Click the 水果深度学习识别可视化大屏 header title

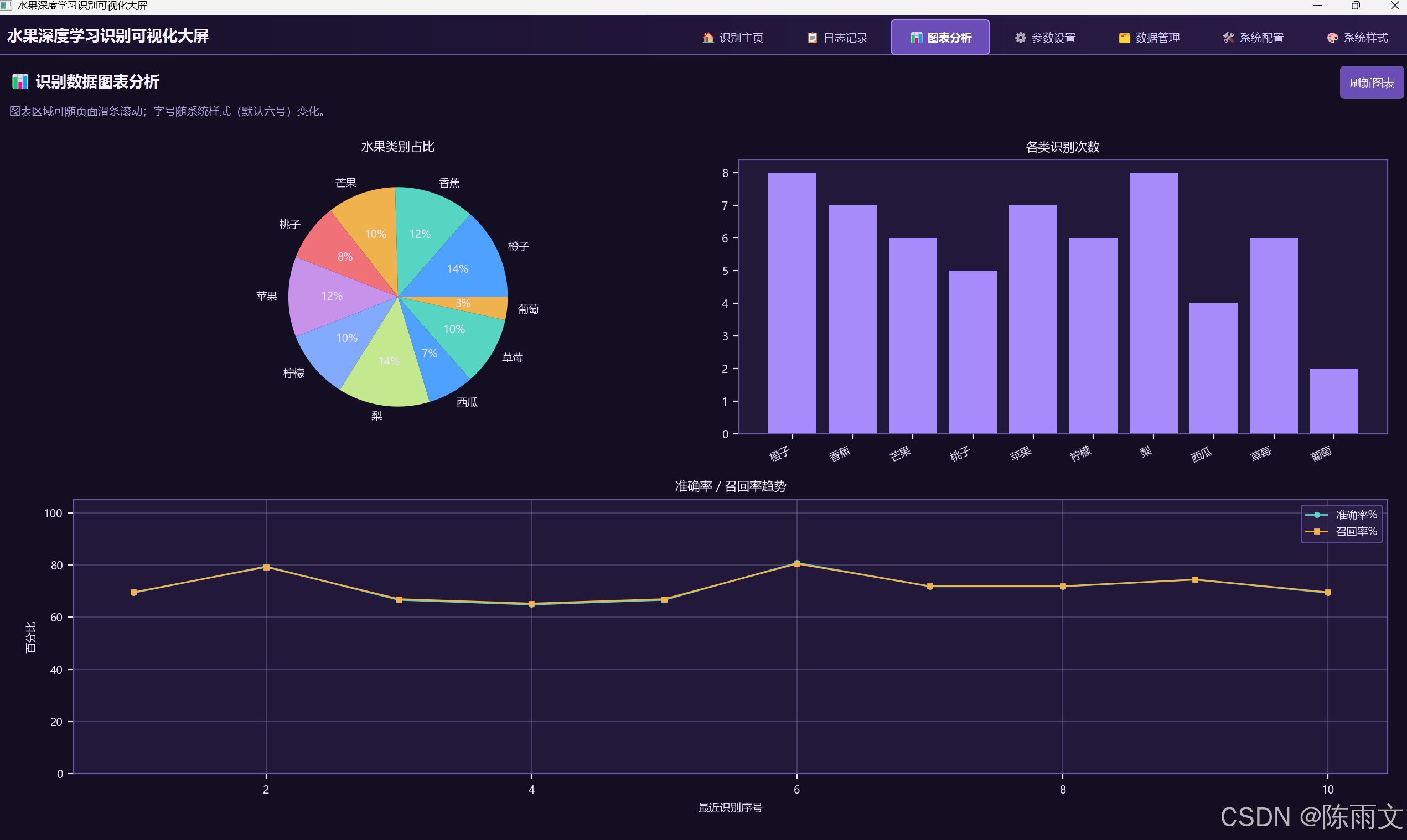(x=107, y=36)
